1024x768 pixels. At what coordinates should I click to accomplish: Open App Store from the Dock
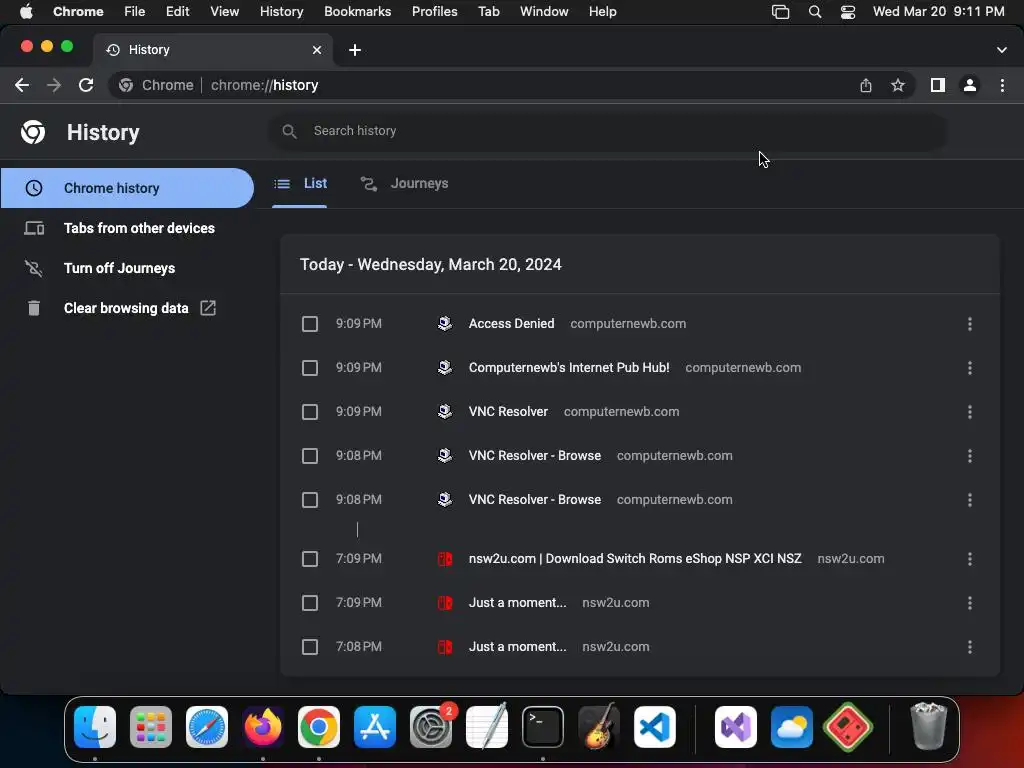coord(375,727)
